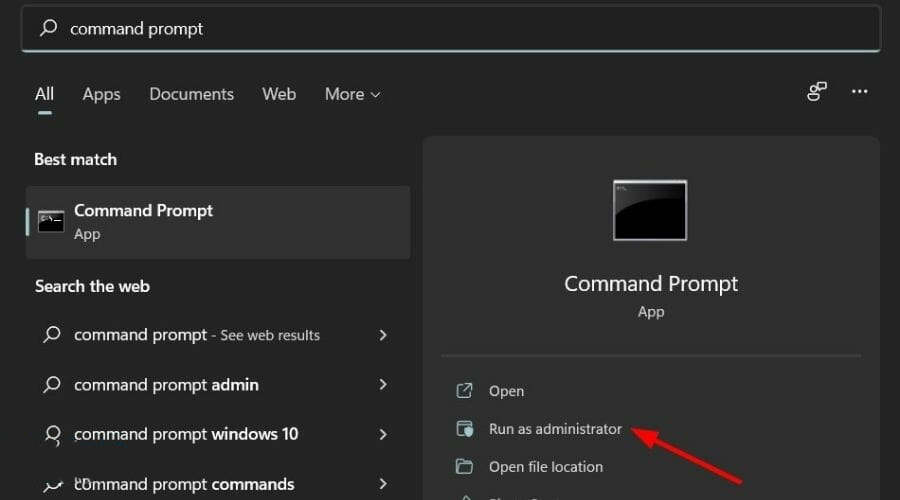Click the feedback/share icon near the ellipsis

click(817, 92)
